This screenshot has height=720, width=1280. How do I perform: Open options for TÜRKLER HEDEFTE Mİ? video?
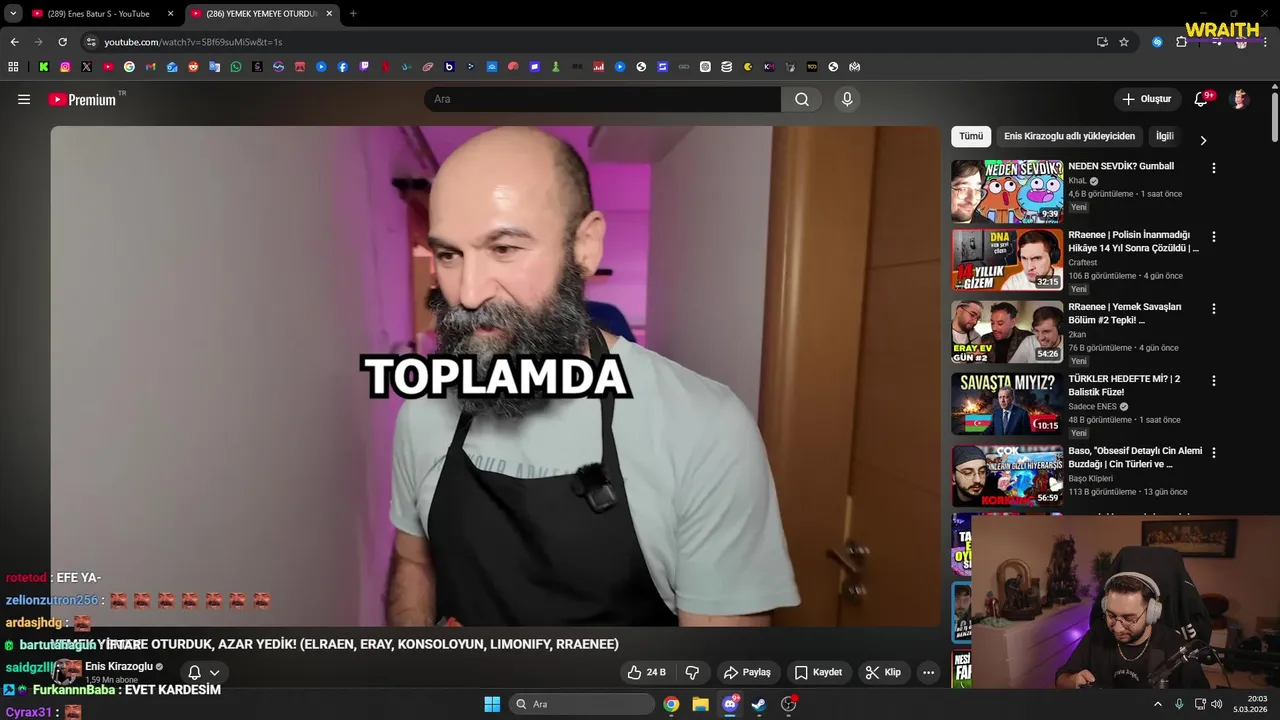click(x=1214, y=381)
